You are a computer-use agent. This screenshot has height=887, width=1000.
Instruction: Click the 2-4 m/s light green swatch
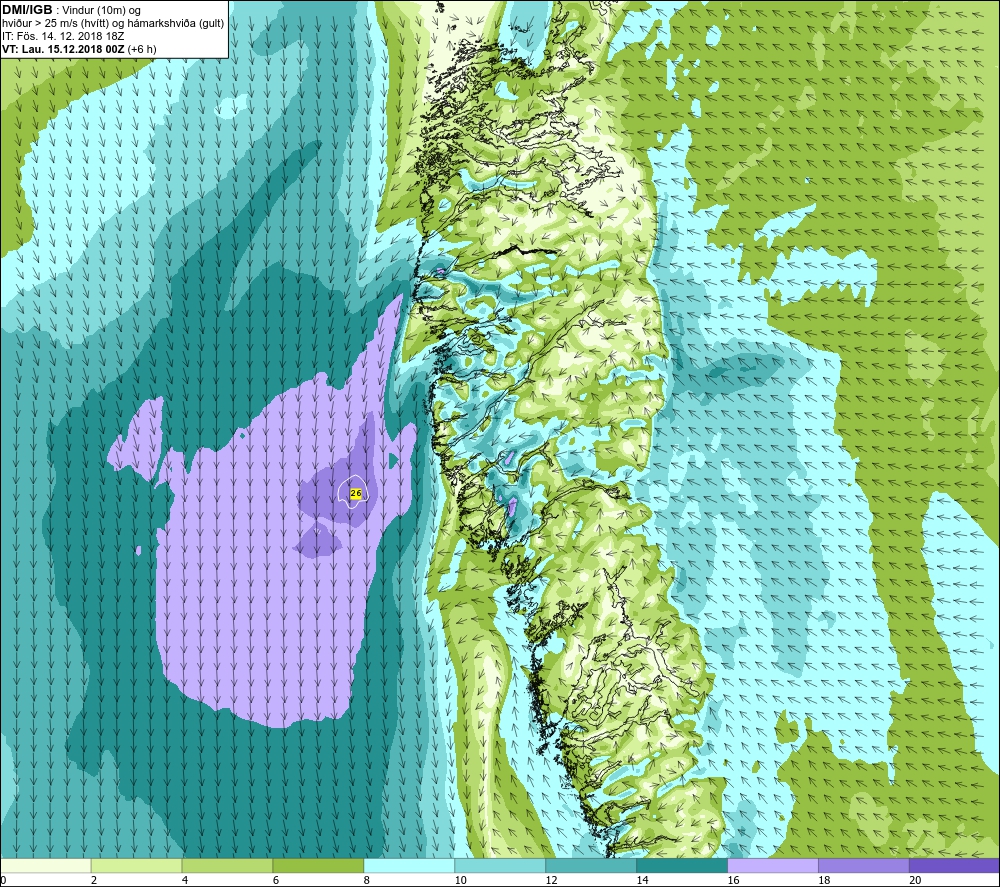[x=136, y=865]
